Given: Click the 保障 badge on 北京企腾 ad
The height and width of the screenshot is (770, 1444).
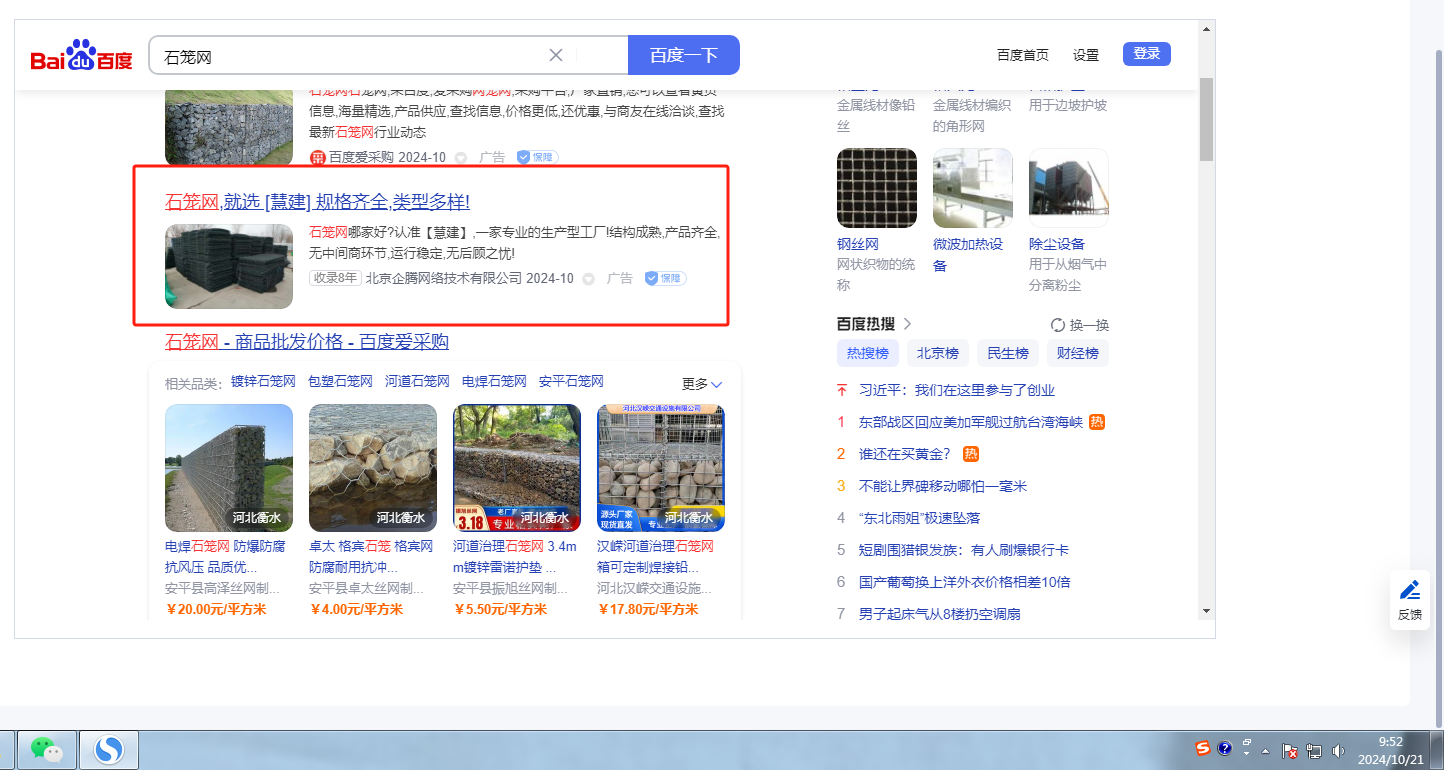Looking at the screenshot, I should point(665,278).
